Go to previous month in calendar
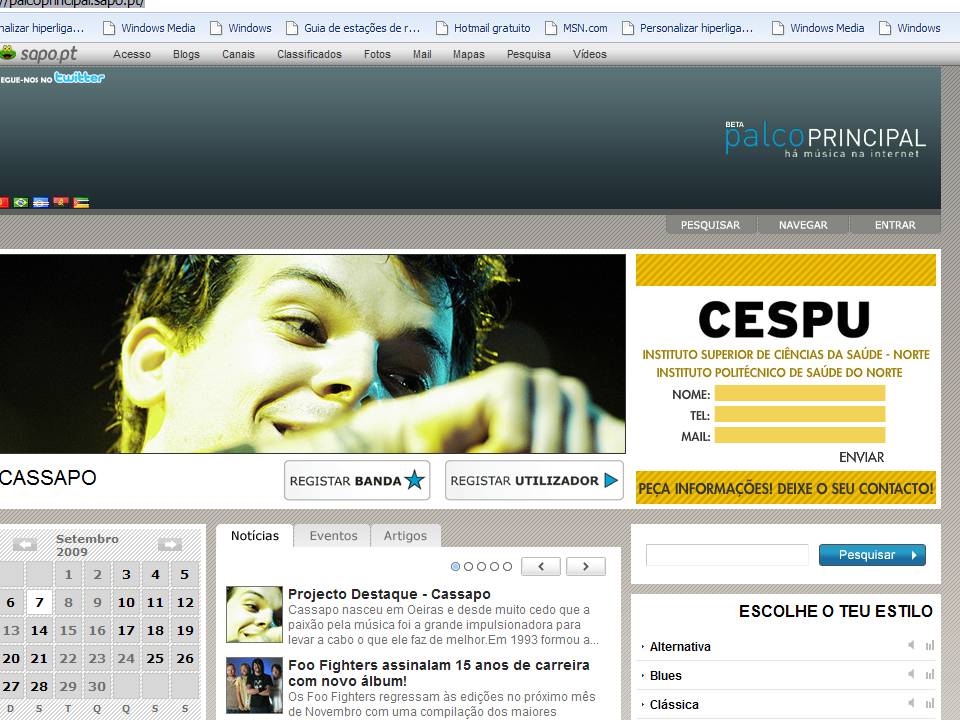The width and height of the screenshot is (960, 720). pos(25,544)
